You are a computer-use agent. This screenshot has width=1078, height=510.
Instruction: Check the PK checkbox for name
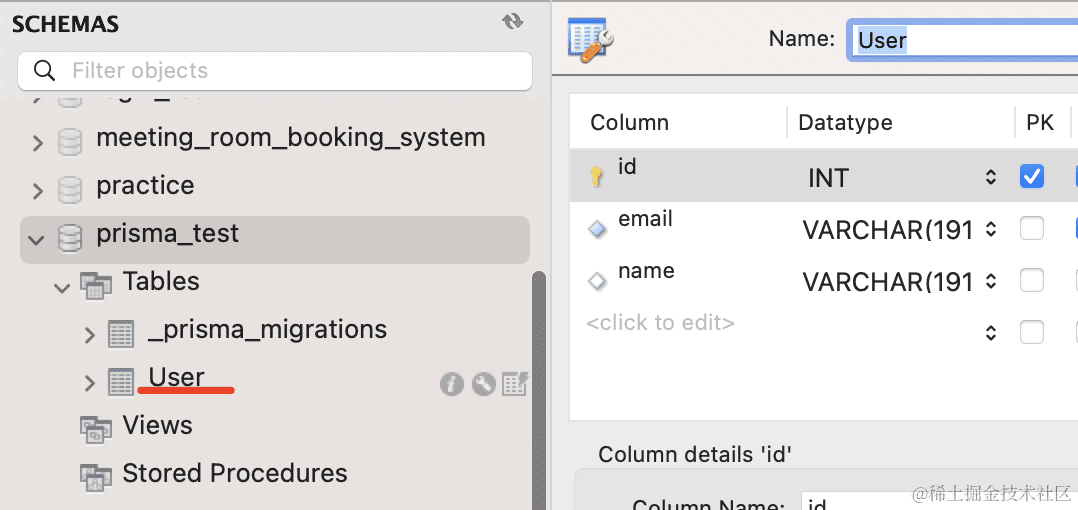[x=1031, y=280]
